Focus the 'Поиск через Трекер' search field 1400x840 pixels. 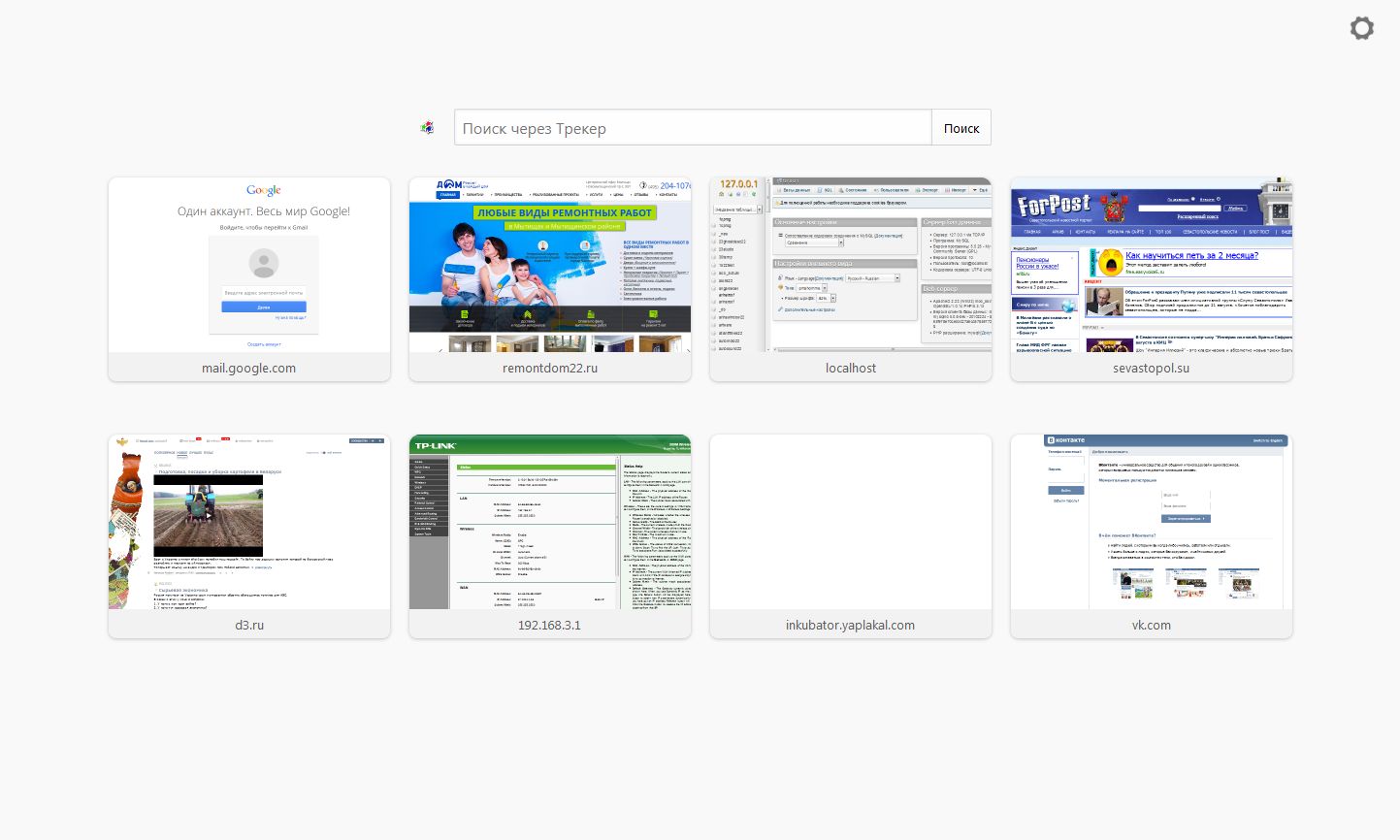tap(693, 128)
